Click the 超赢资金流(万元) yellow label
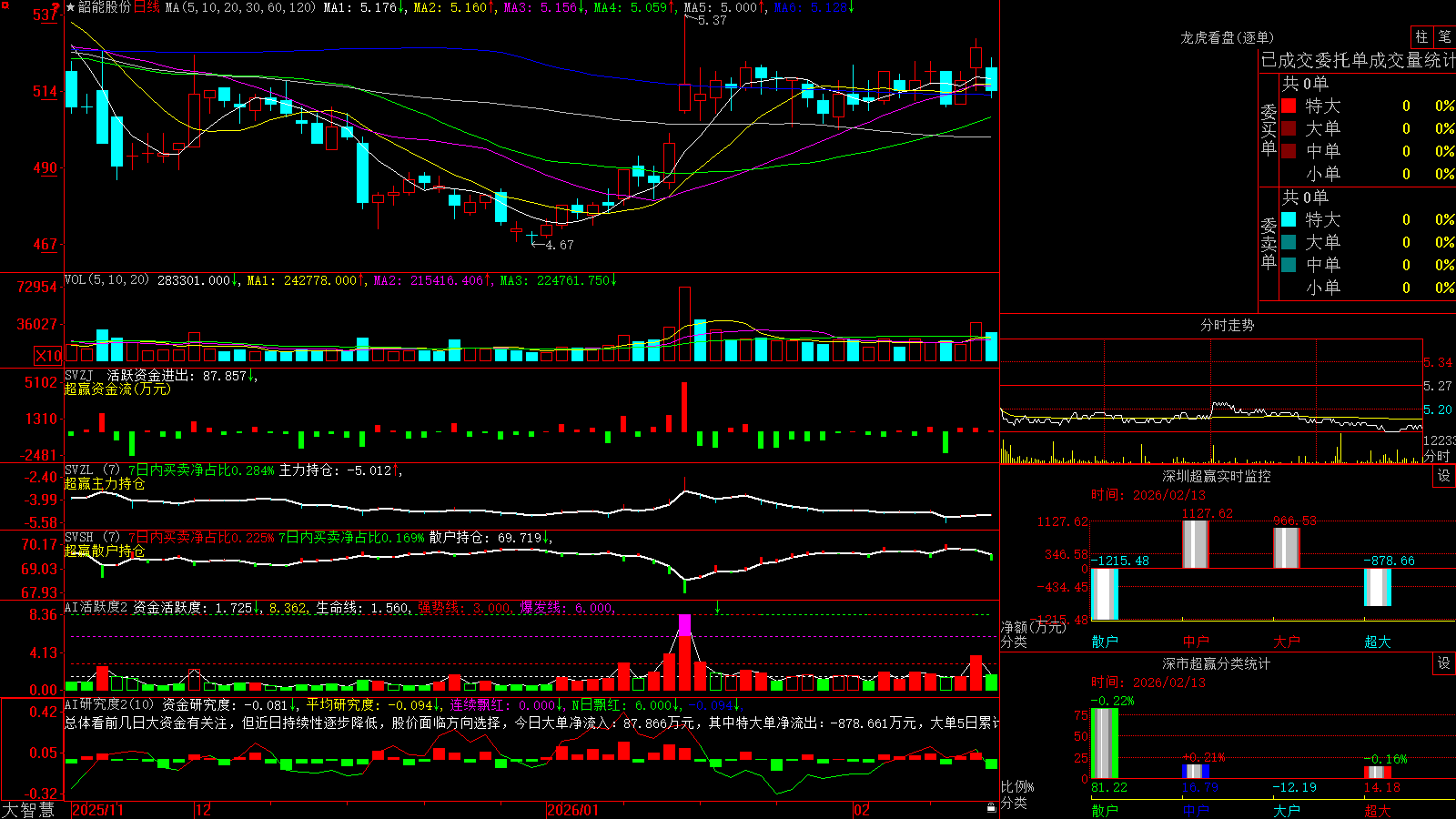 pos(117,389)
